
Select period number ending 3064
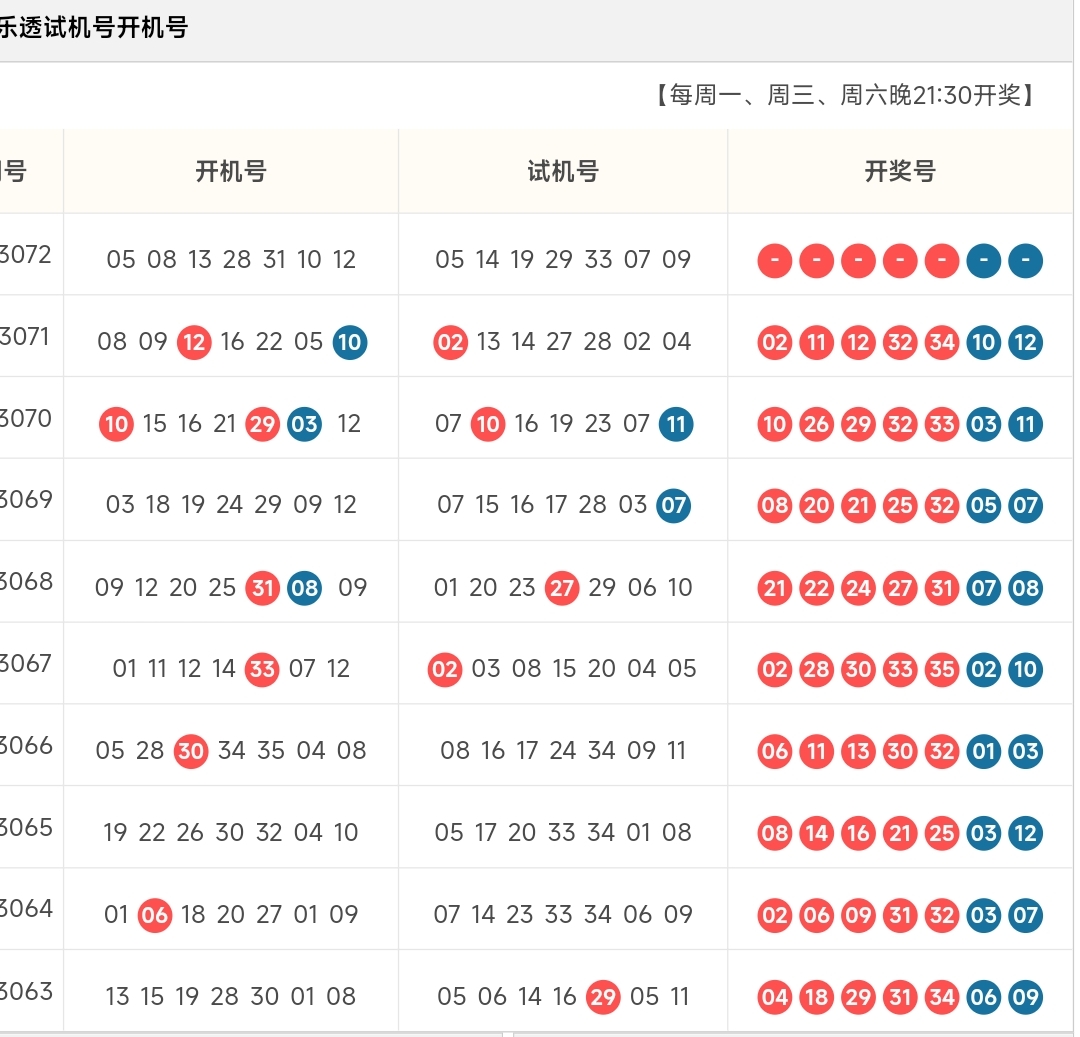coord(26,909)
